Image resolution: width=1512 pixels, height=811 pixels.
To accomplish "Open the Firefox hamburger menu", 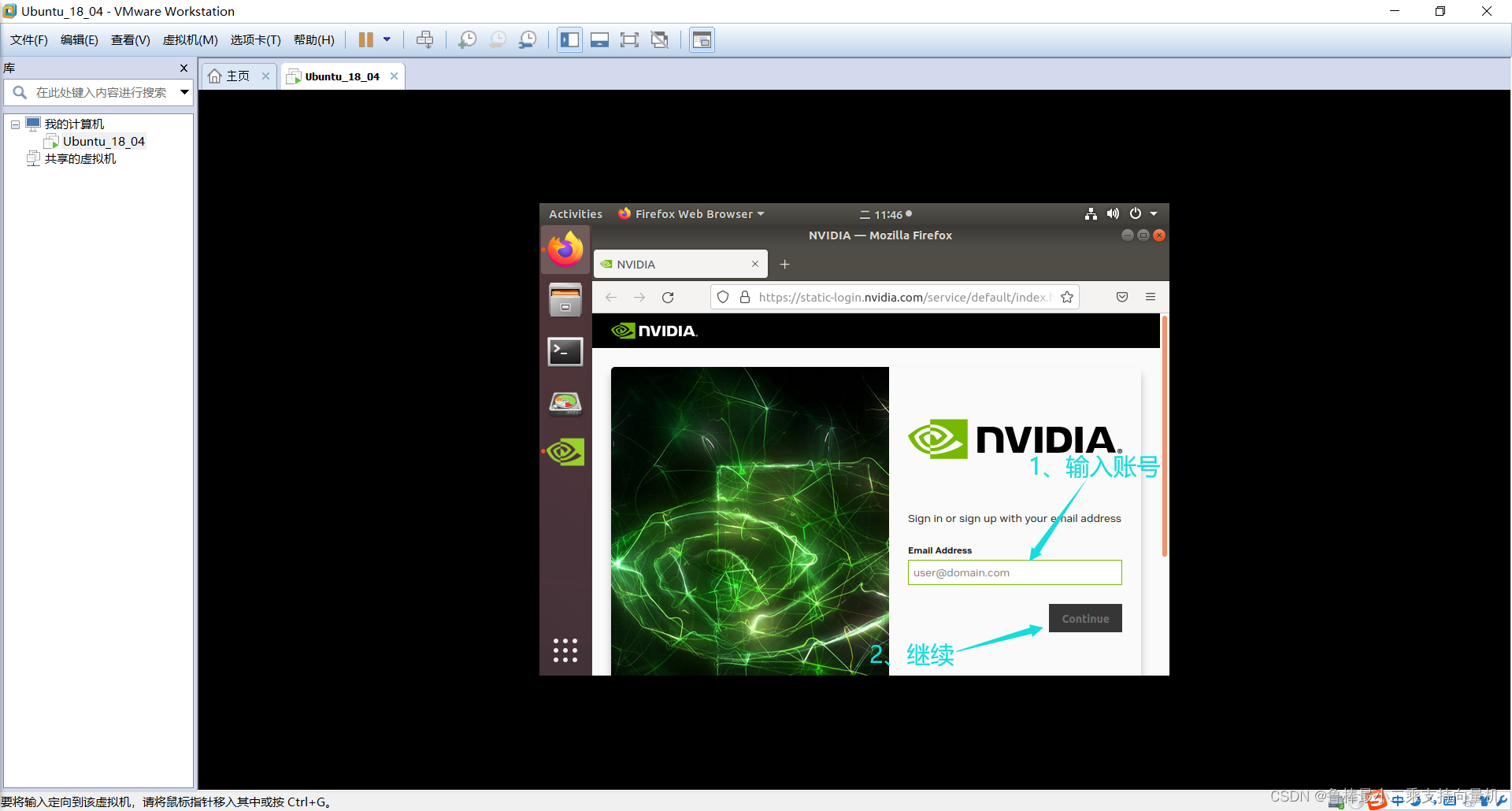I will [x=1151, y=298].
